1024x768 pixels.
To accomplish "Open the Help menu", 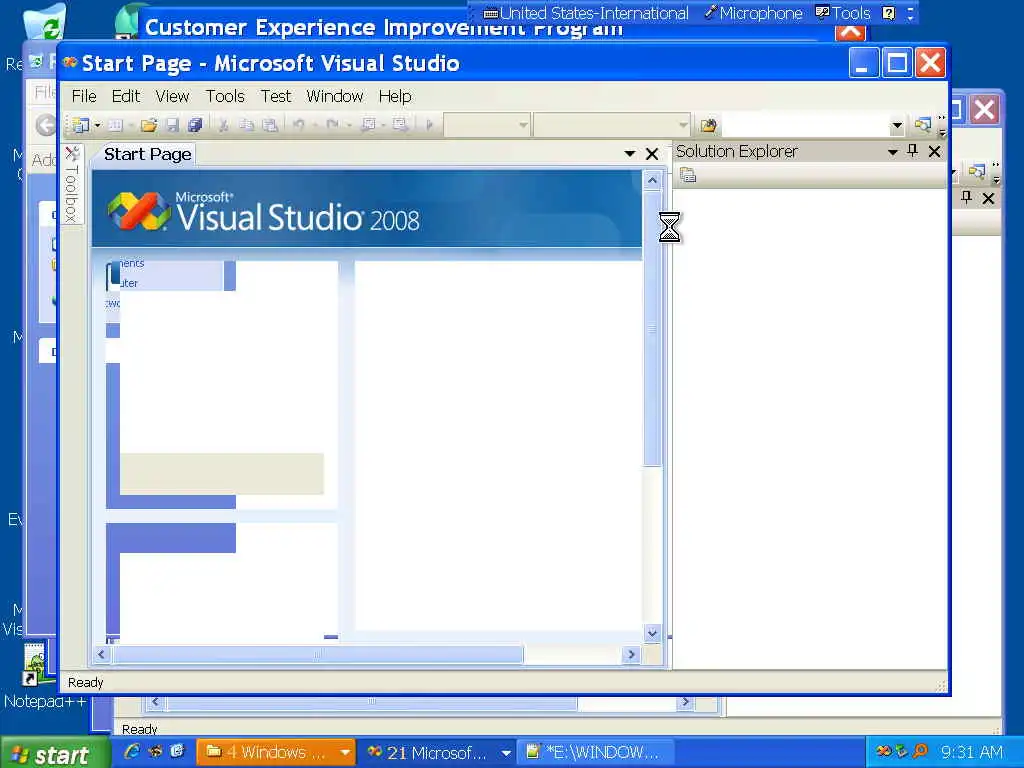I will pyautogui.click(x=395, y=97).
